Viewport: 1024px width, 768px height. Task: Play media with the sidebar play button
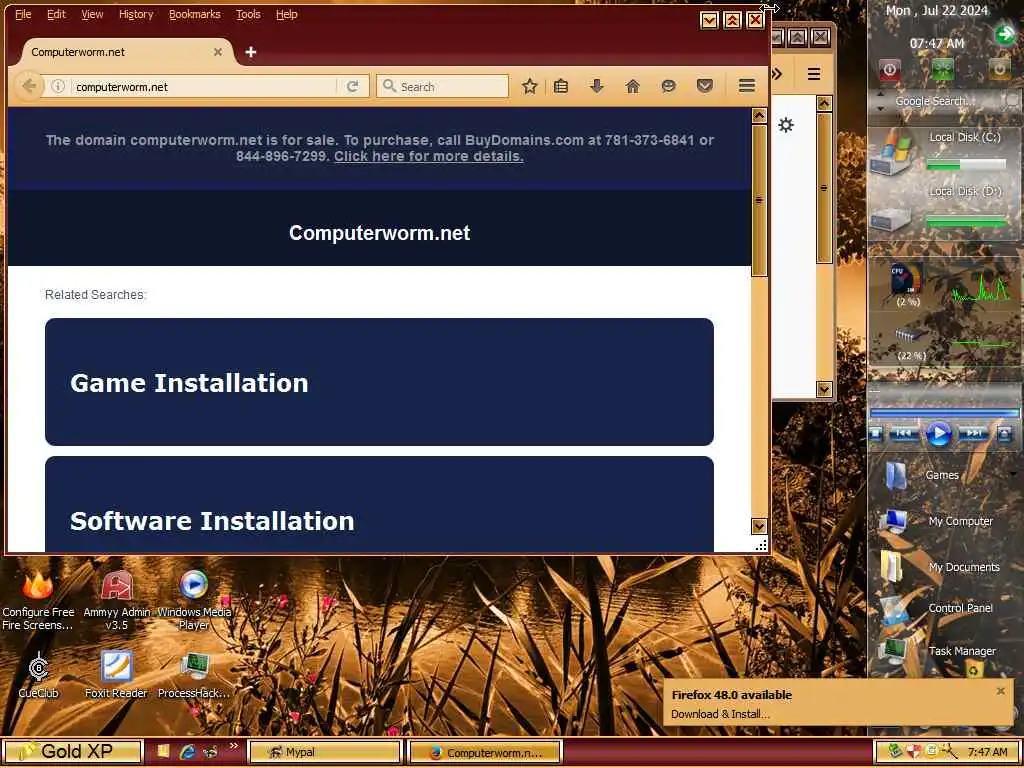point(938,434)
